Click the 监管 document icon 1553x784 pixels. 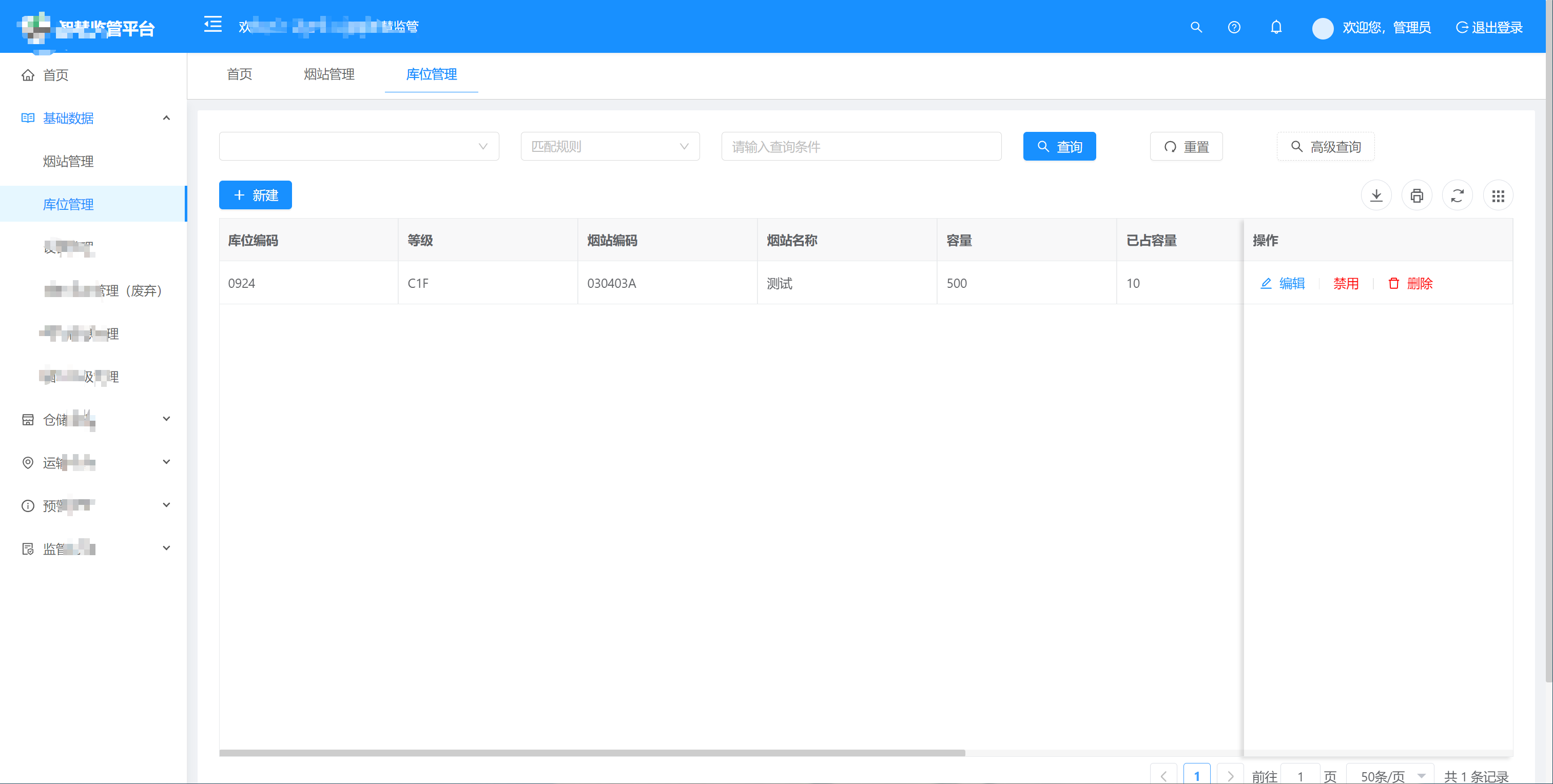tap(28, 548)
